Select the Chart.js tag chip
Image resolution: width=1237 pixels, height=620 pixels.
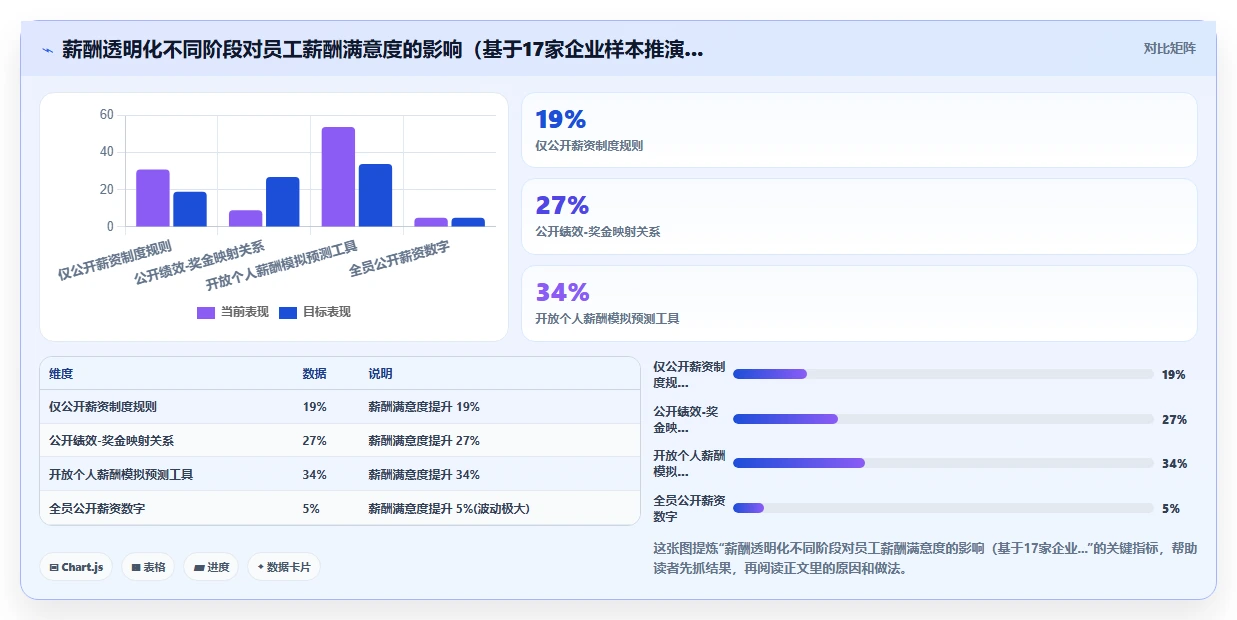tap(76, 567)
